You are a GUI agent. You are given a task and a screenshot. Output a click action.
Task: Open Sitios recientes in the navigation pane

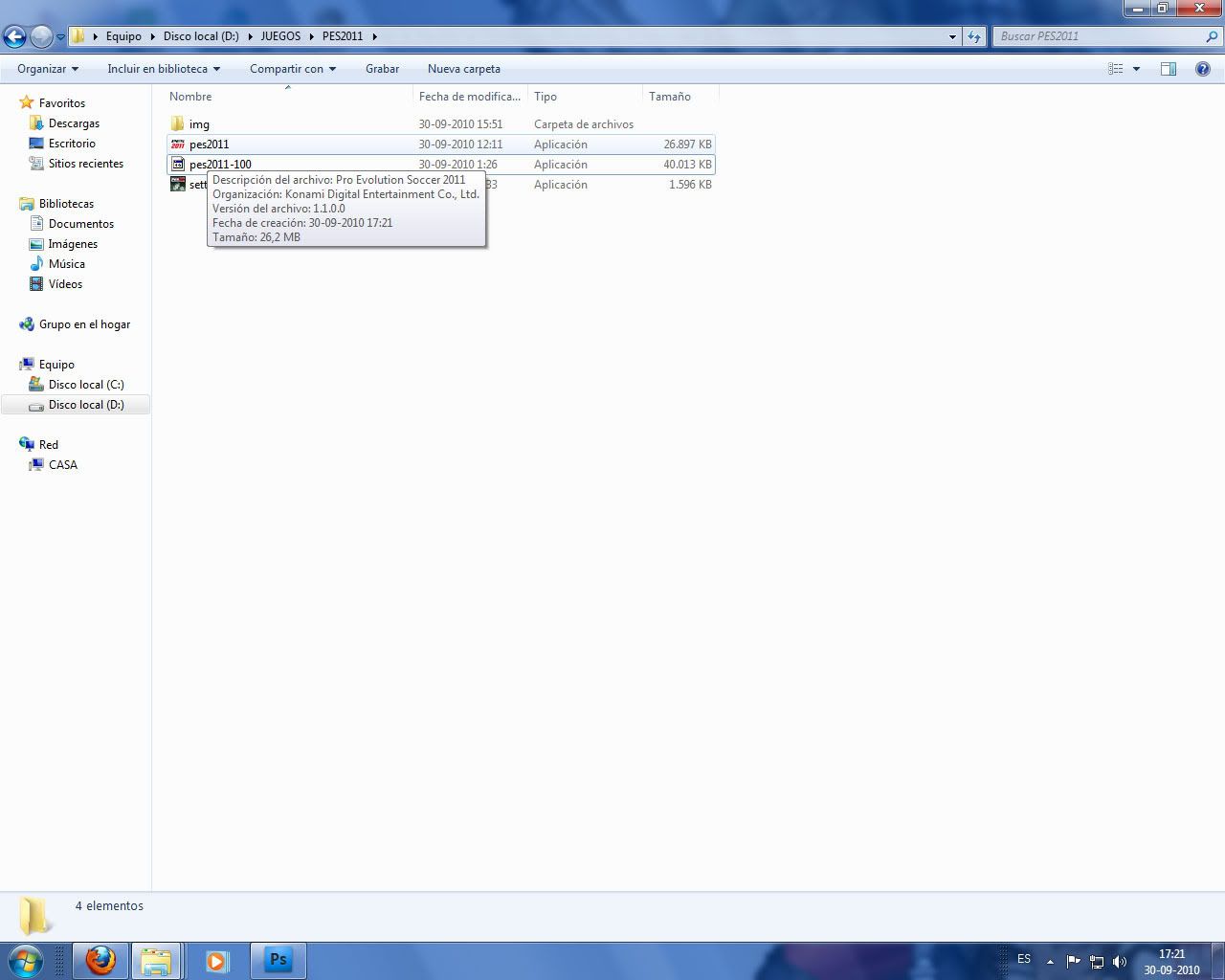click(86, 164)
